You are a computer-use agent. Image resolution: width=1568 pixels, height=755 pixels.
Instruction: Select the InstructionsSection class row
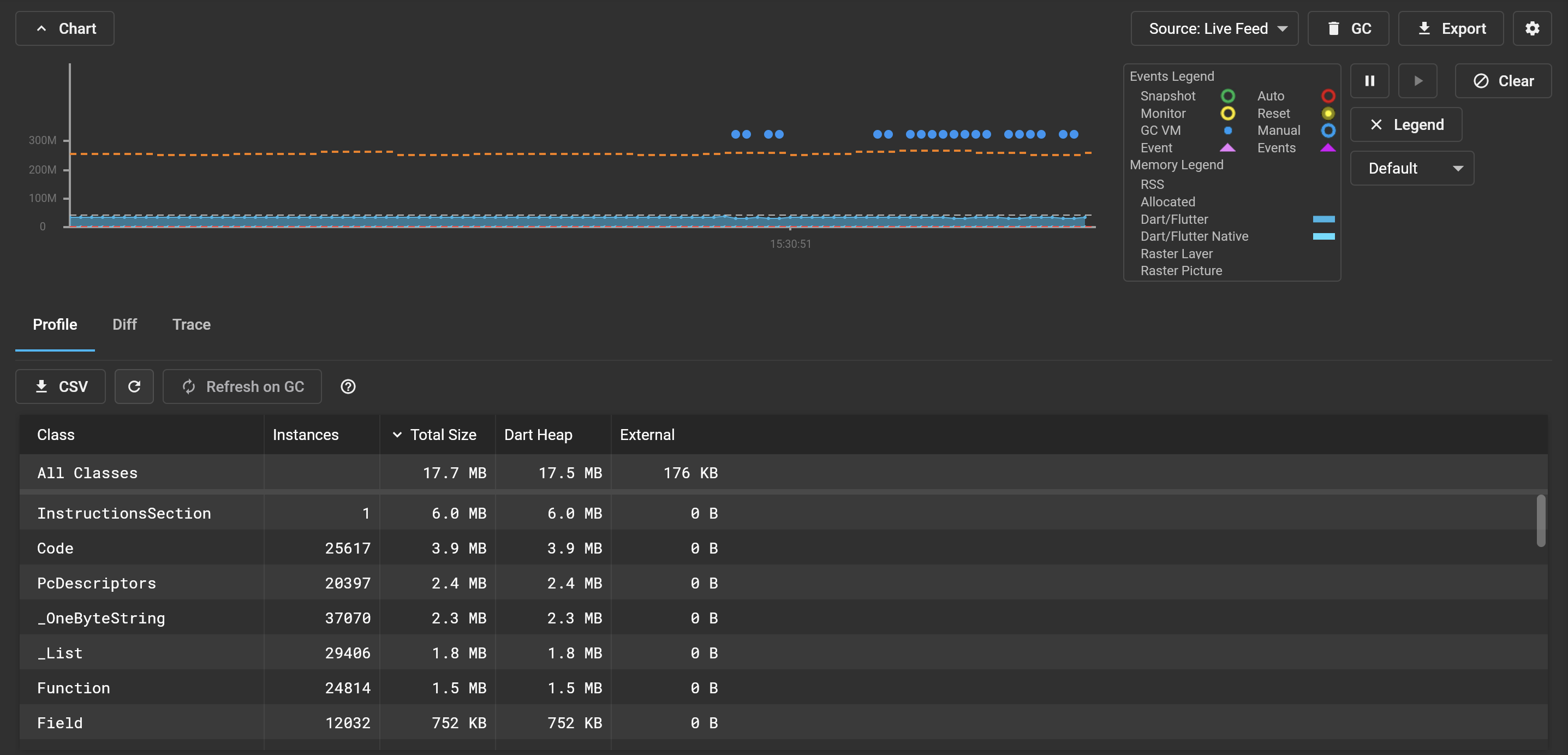coord(783,513)
